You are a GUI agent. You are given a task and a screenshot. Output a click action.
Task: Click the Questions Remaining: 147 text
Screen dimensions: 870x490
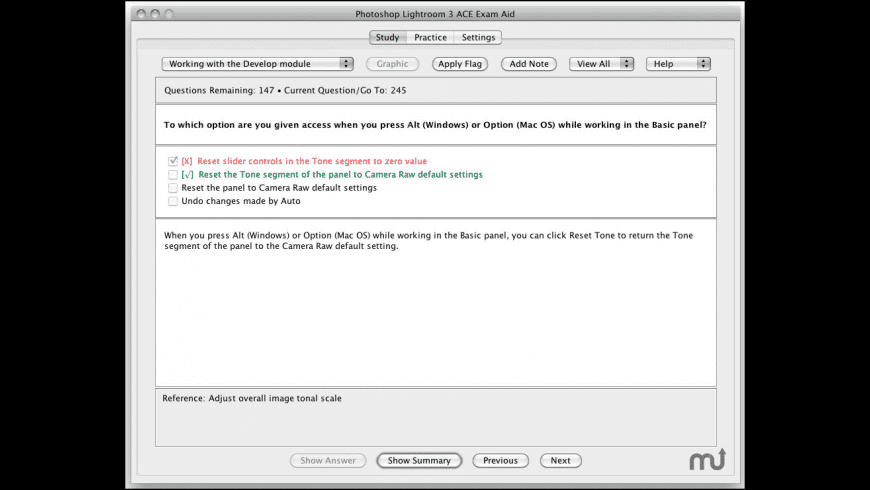point(219,90)
